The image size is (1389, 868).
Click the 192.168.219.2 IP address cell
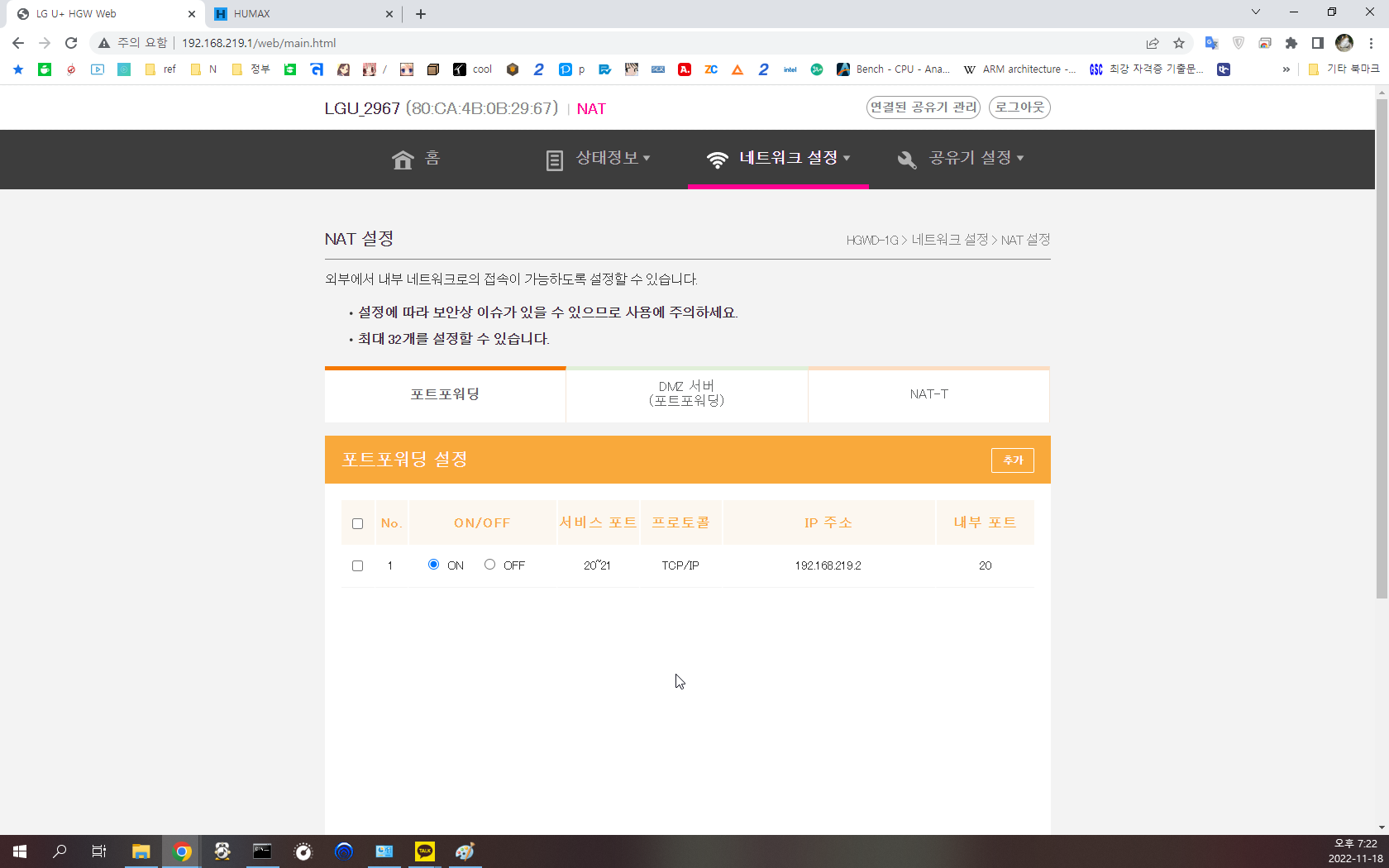[x=828, y=565]
